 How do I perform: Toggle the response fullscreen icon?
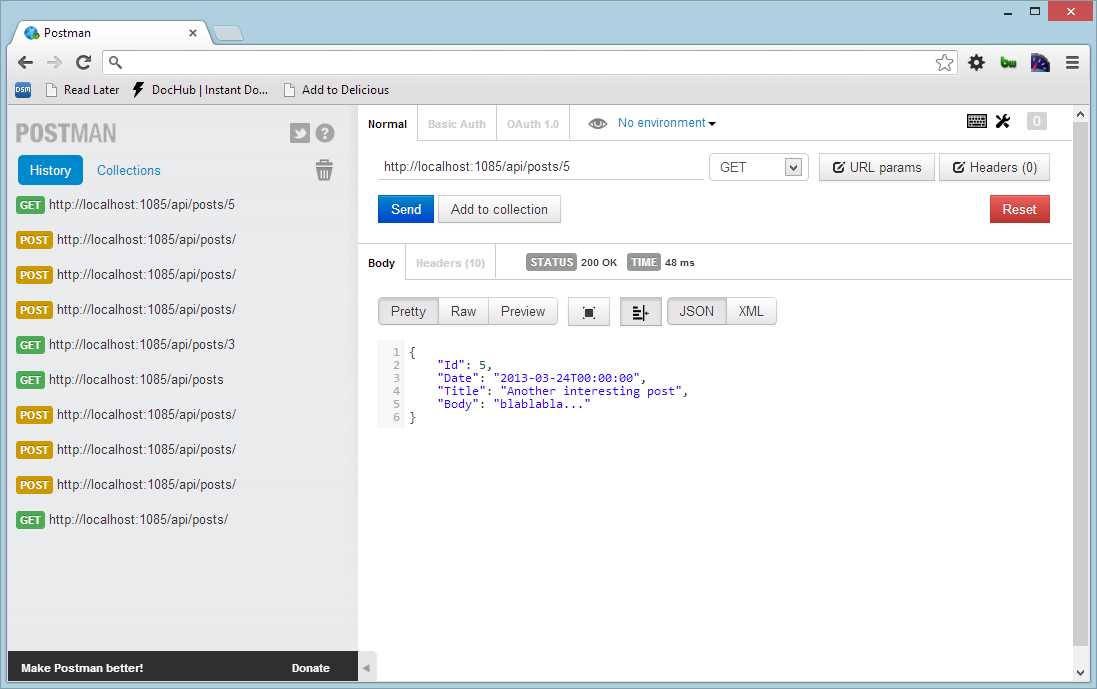click(589, 312)
